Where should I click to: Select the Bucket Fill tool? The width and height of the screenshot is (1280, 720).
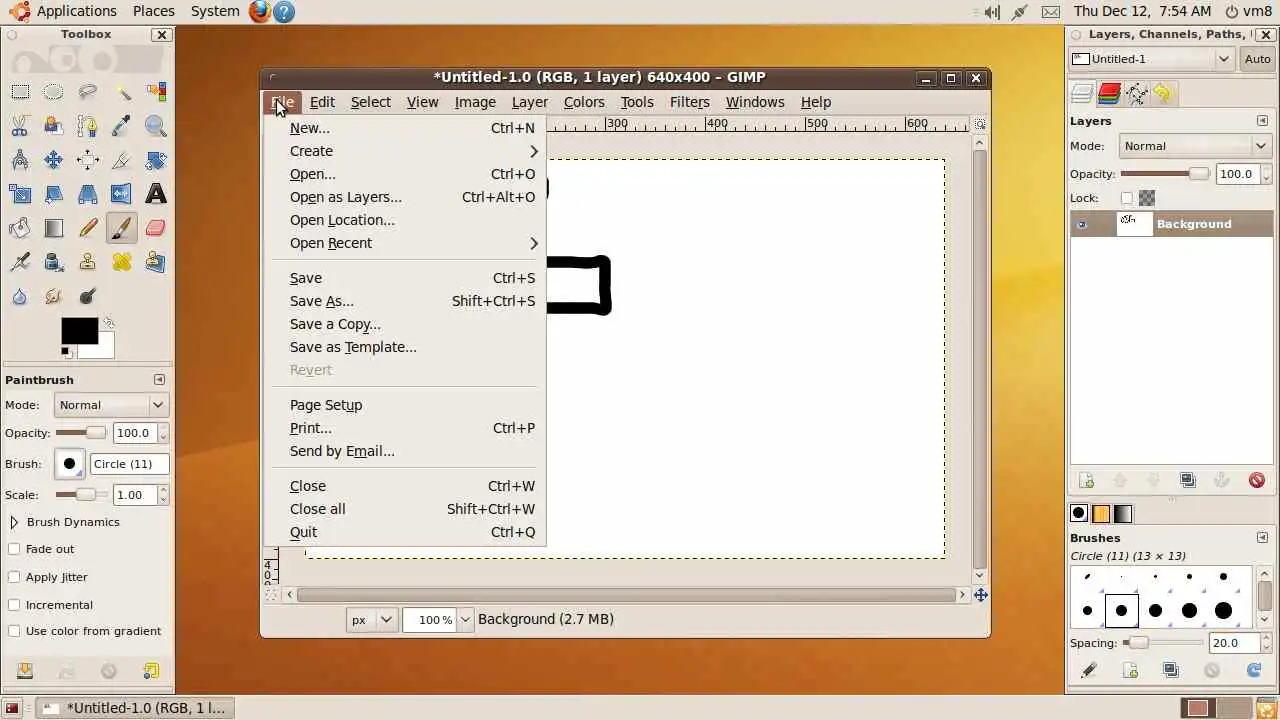point(20,228)
